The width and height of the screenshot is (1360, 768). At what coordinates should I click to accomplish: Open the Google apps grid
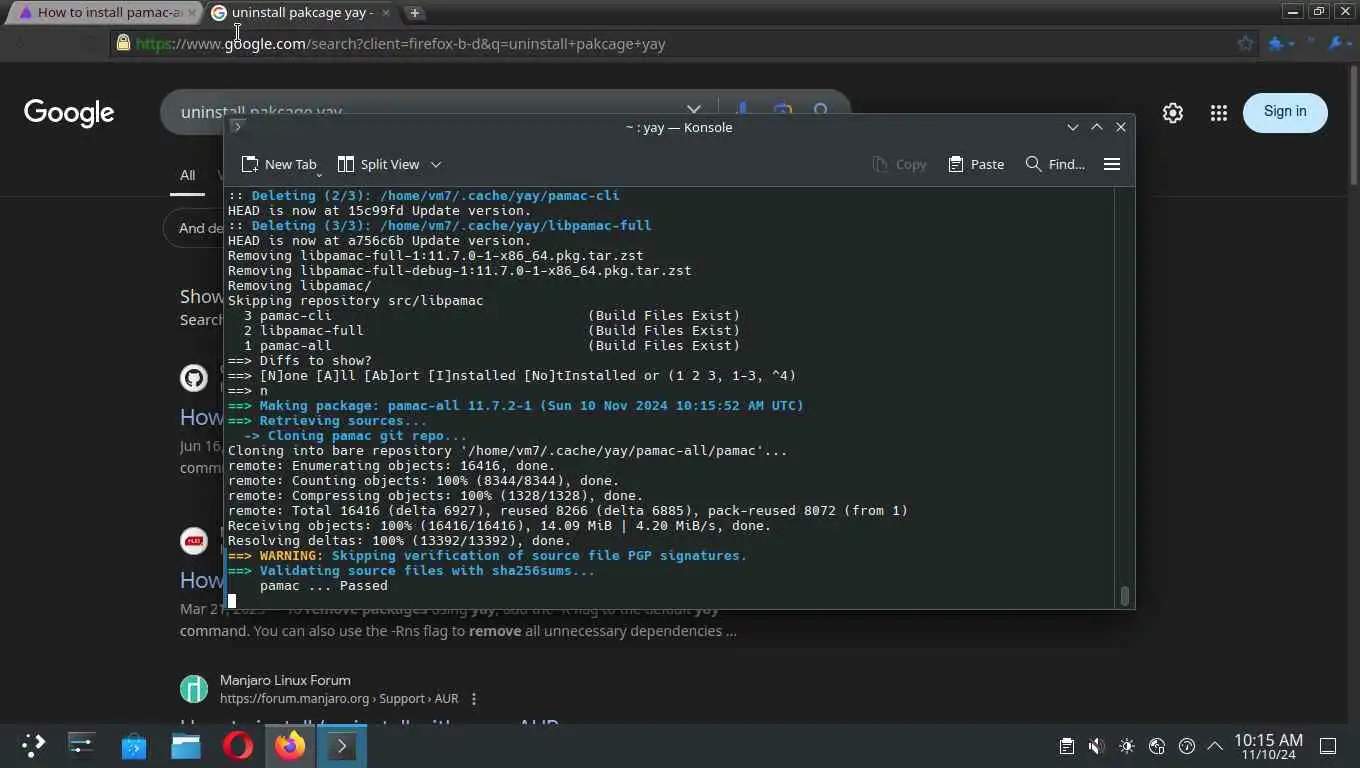click(1218, 113)
